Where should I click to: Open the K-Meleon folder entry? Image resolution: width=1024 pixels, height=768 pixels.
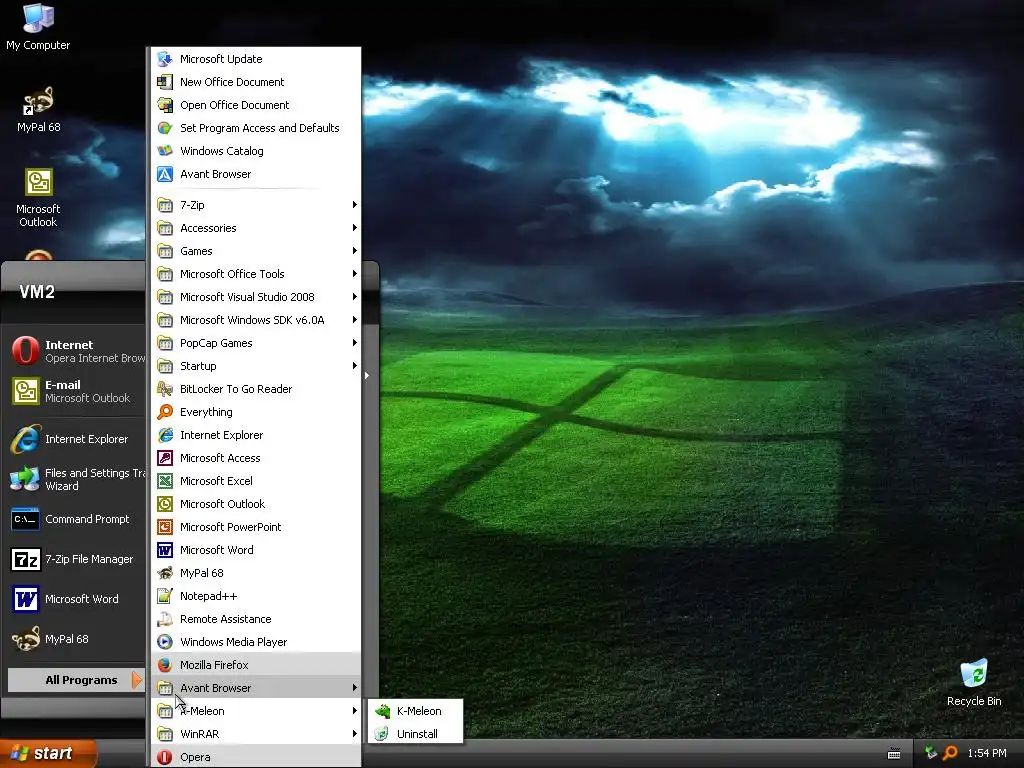pos(255,711)
